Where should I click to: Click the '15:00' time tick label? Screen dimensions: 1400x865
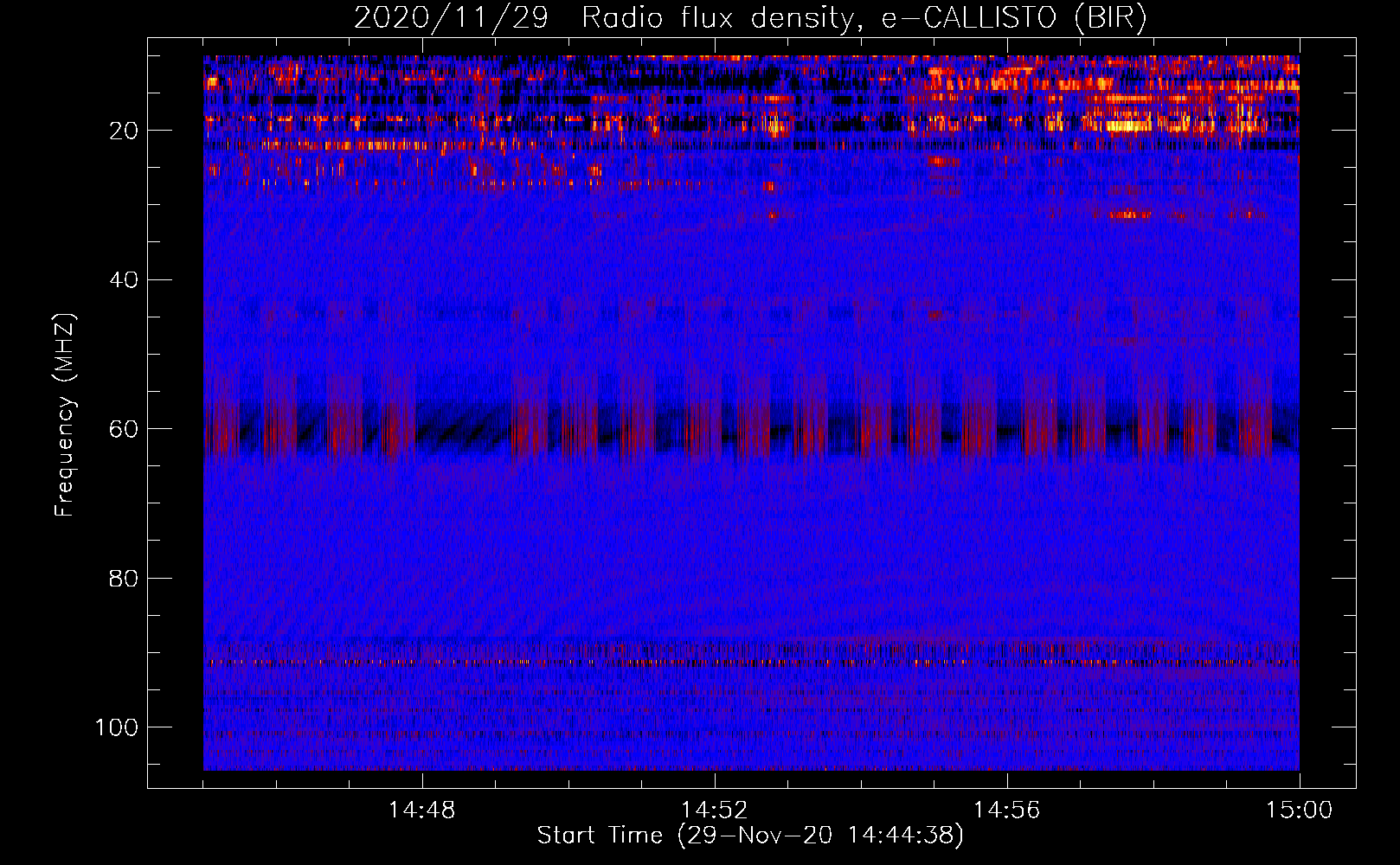point(1299,811)
